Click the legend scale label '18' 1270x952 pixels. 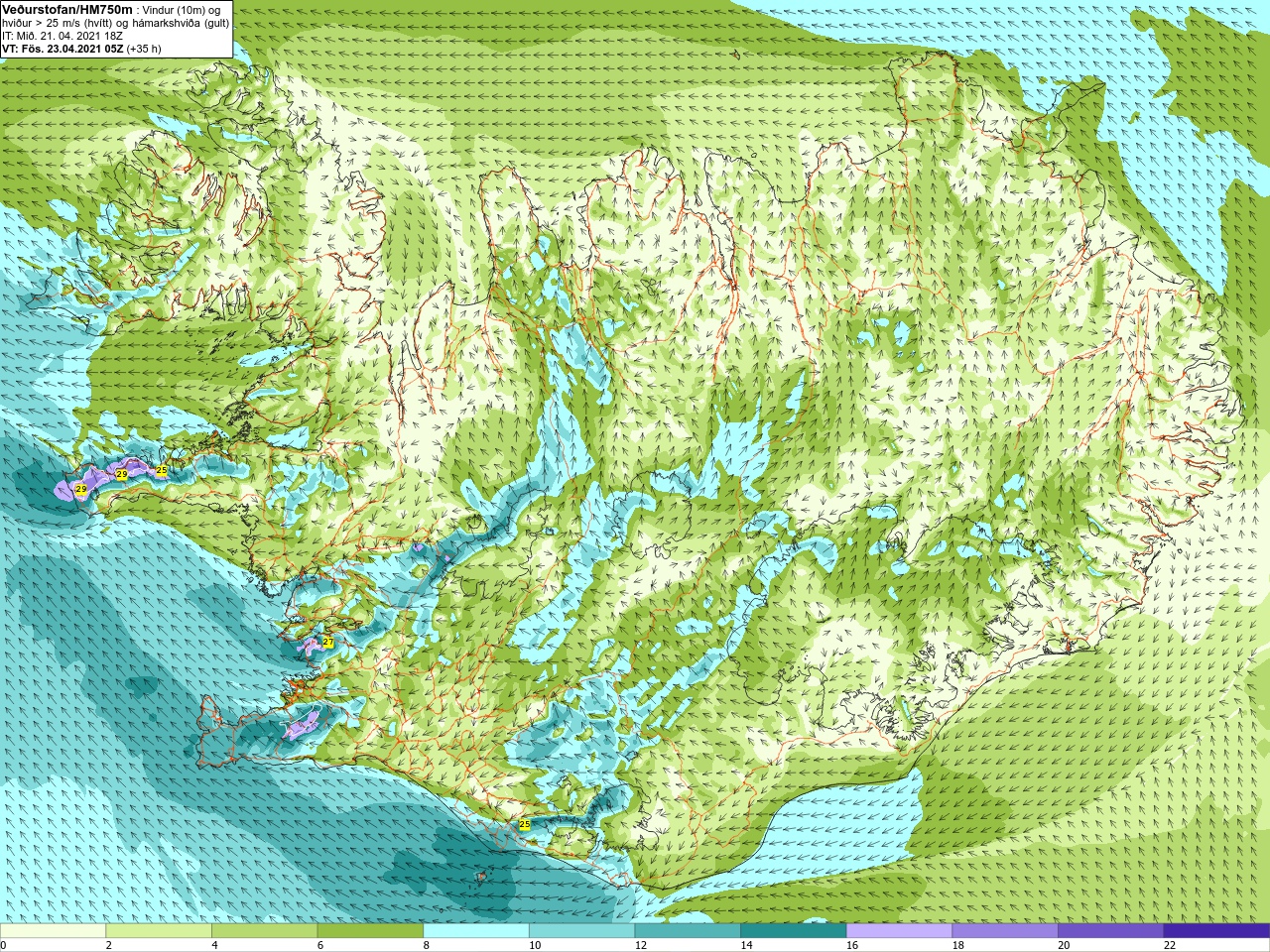(958, 945)
